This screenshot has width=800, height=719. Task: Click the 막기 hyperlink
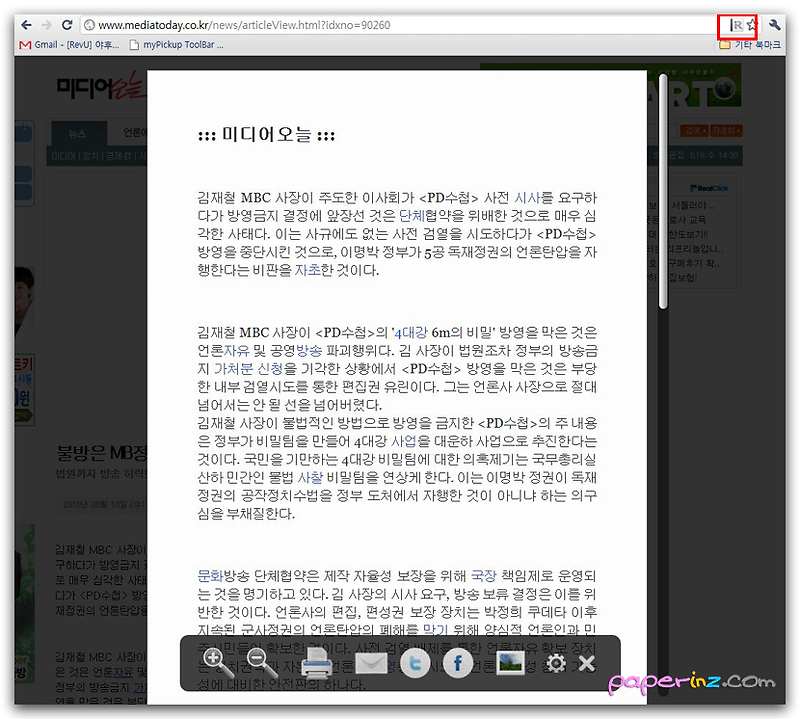436,630
